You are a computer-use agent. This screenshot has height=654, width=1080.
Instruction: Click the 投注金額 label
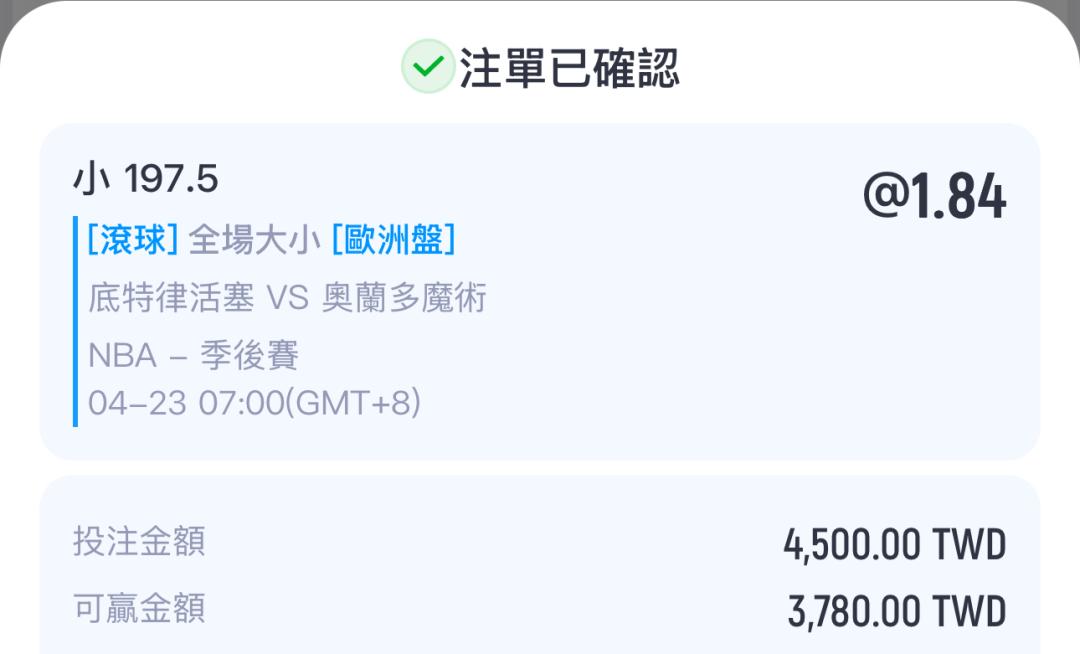[x=139, y=542]
